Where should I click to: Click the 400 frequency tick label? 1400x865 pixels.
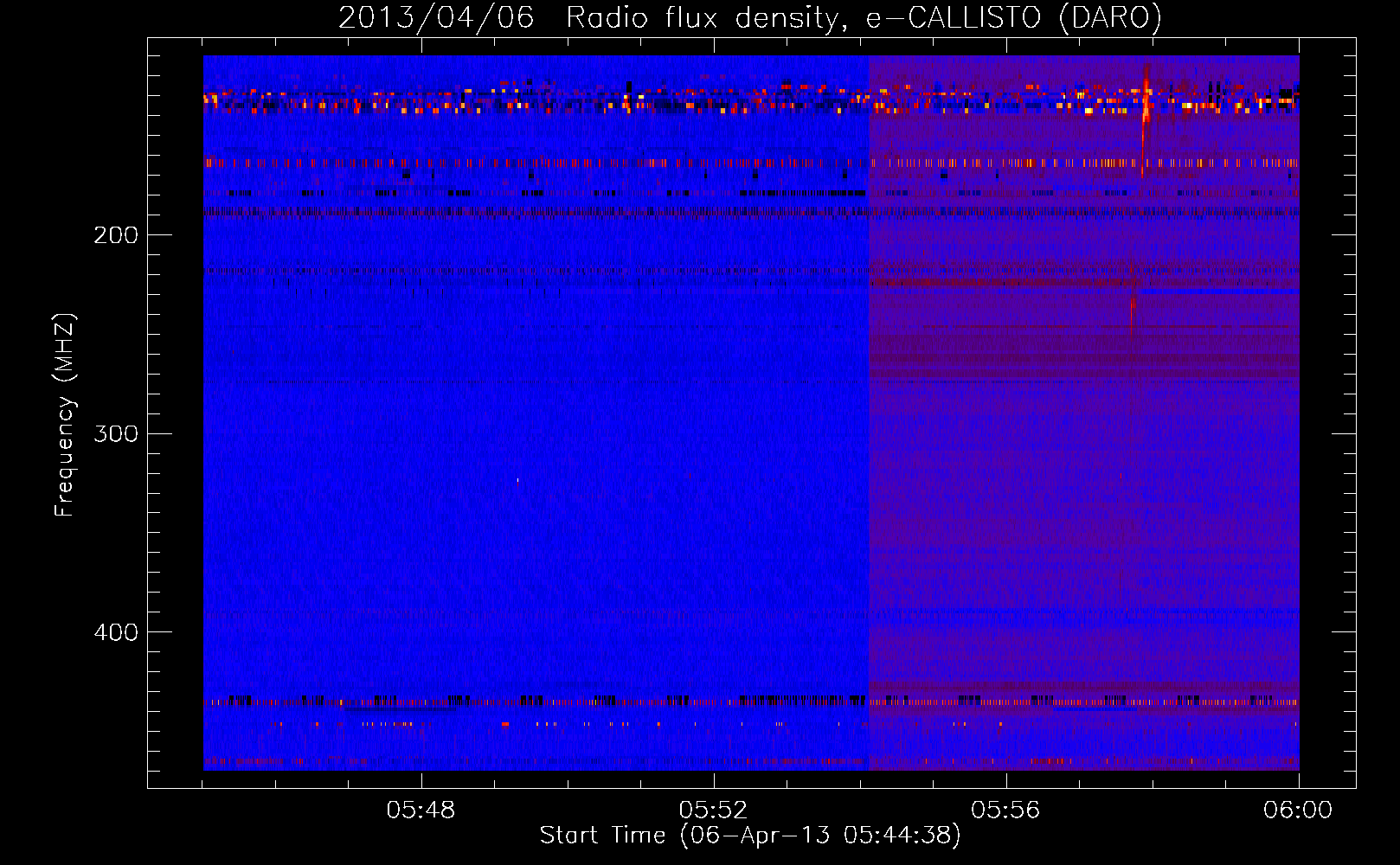(116, 632)
